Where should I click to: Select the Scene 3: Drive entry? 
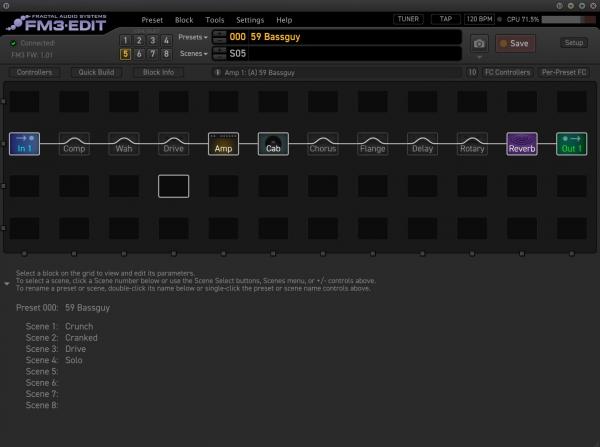(56, 349)
